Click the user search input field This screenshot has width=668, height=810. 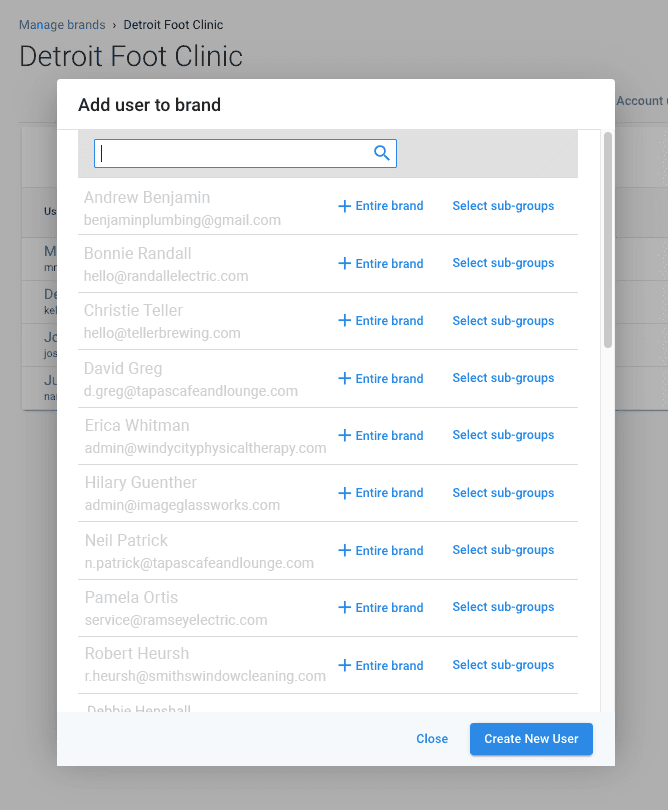point(235,152)
